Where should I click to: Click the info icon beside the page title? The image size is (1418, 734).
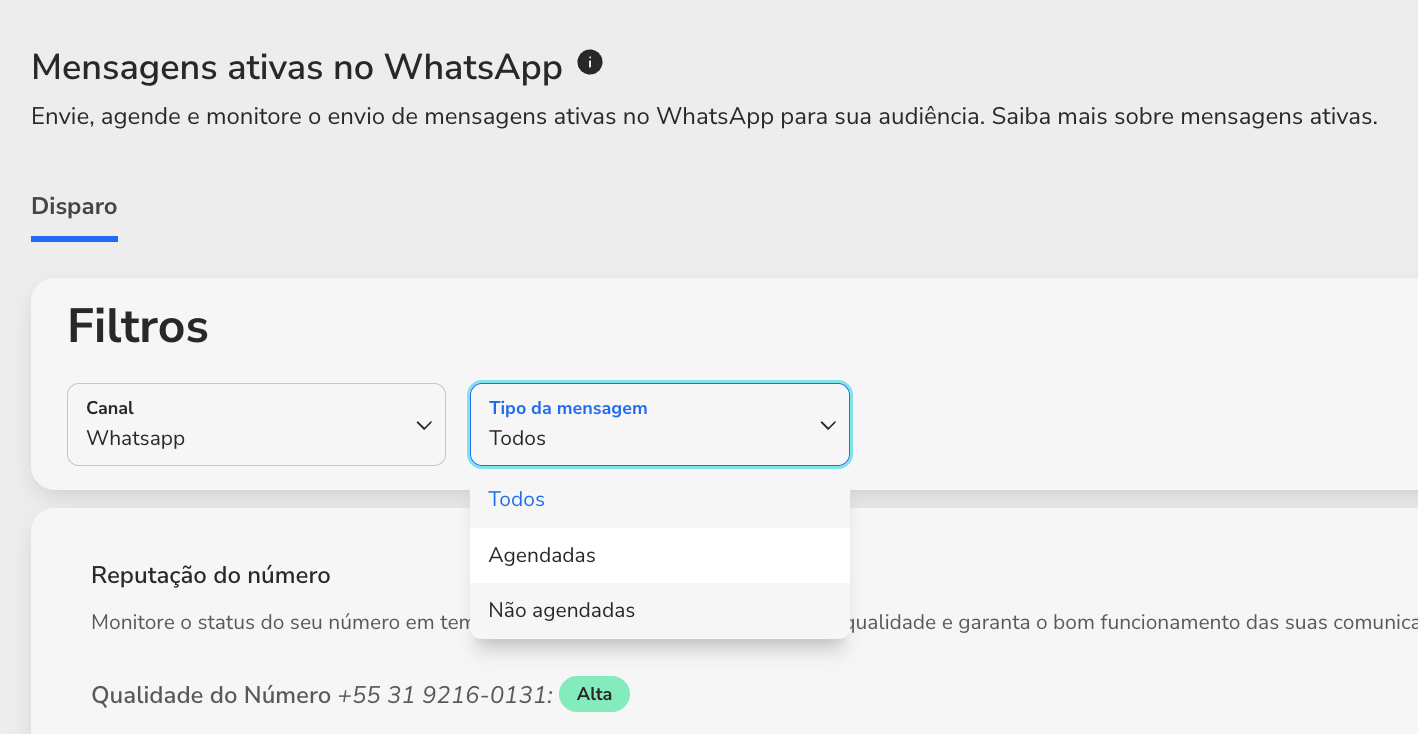(591, 63)
